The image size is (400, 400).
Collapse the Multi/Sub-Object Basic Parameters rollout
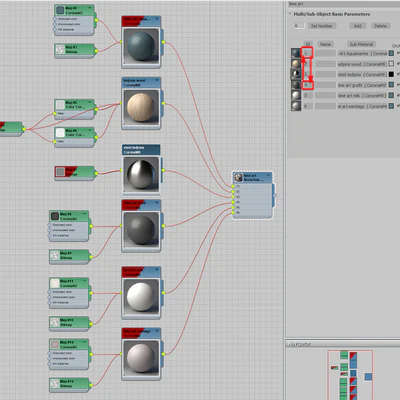click(290, 14)
